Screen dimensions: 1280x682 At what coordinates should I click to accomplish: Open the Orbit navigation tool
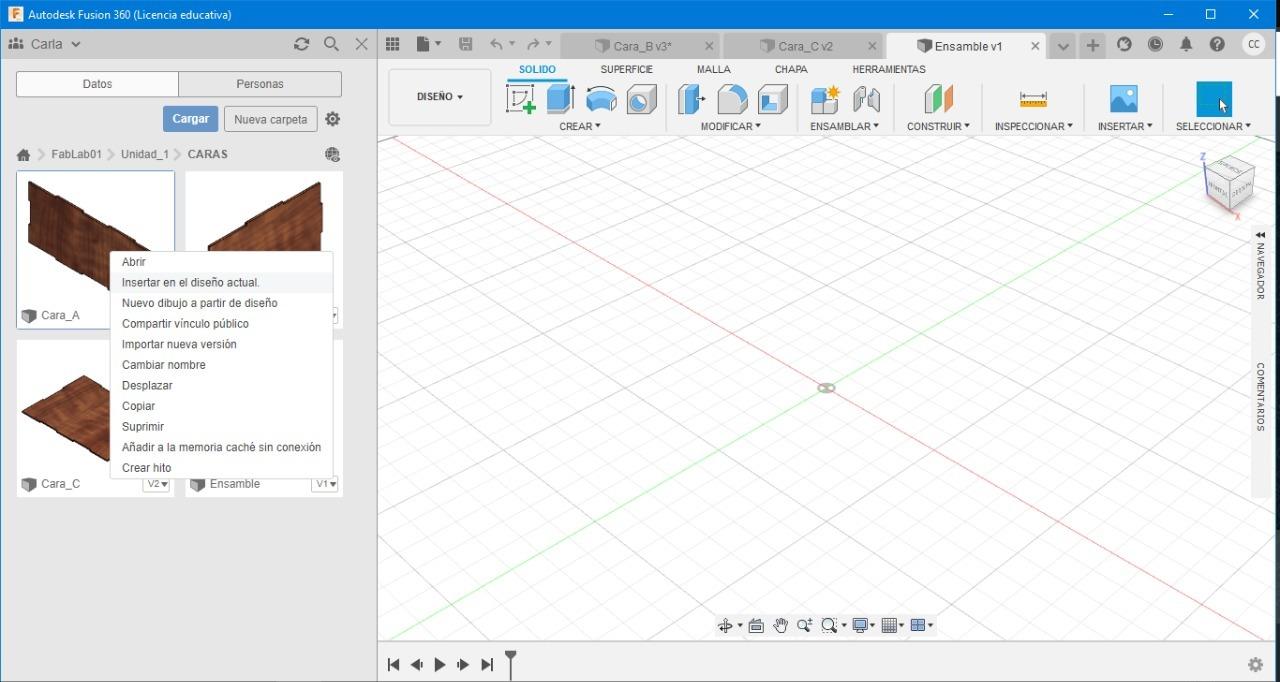click(x=725, y=626)
